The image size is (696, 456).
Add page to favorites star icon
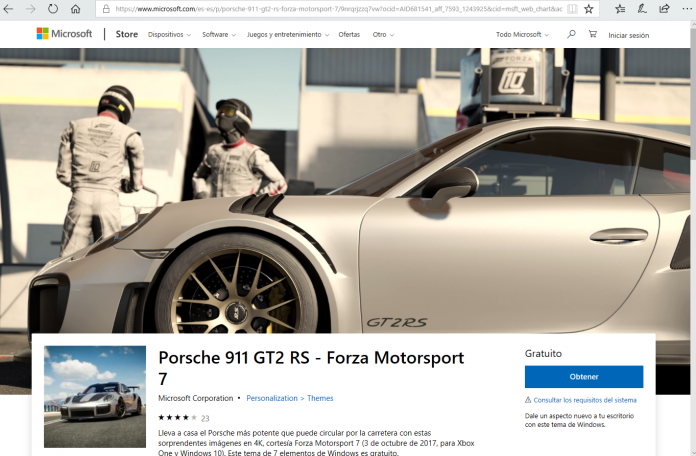[588, 9]
